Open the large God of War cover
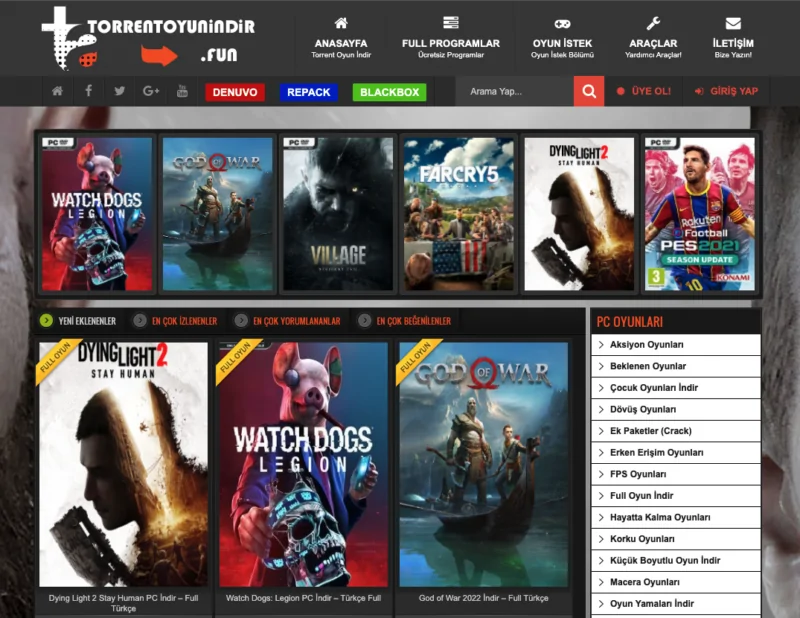This screenshot has width=800, height=618. point(484,464)
